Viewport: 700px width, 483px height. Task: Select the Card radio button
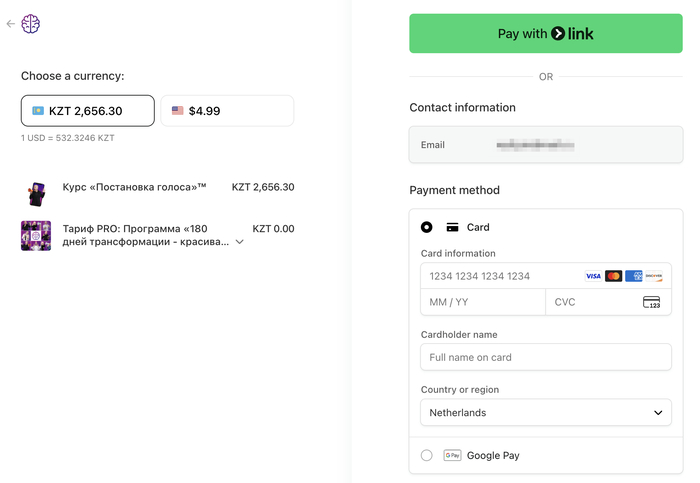427,227
